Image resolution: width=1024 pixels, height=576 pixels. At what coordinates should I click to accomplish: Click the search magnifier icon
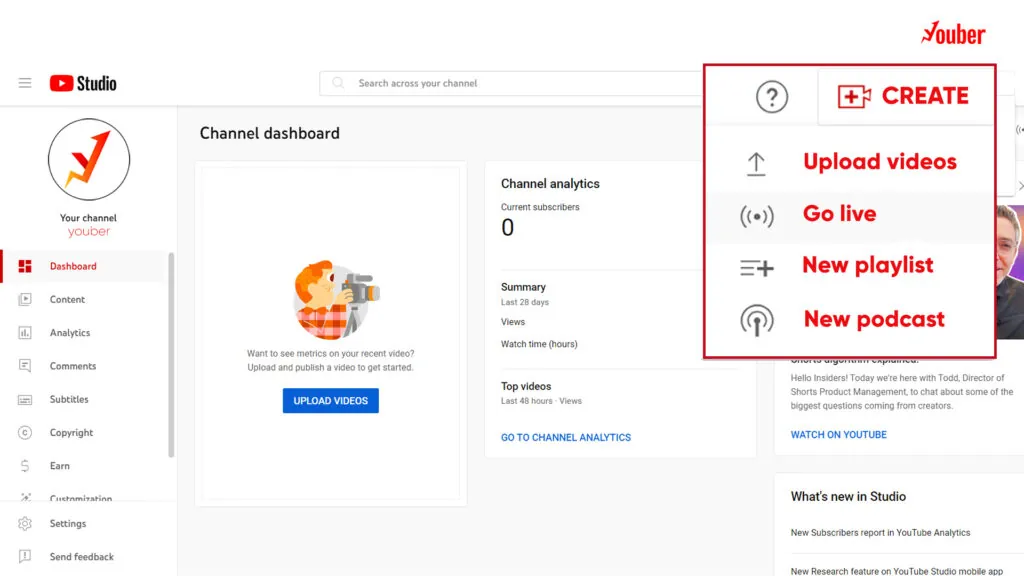pyautogui.click(x=338, y=83)
